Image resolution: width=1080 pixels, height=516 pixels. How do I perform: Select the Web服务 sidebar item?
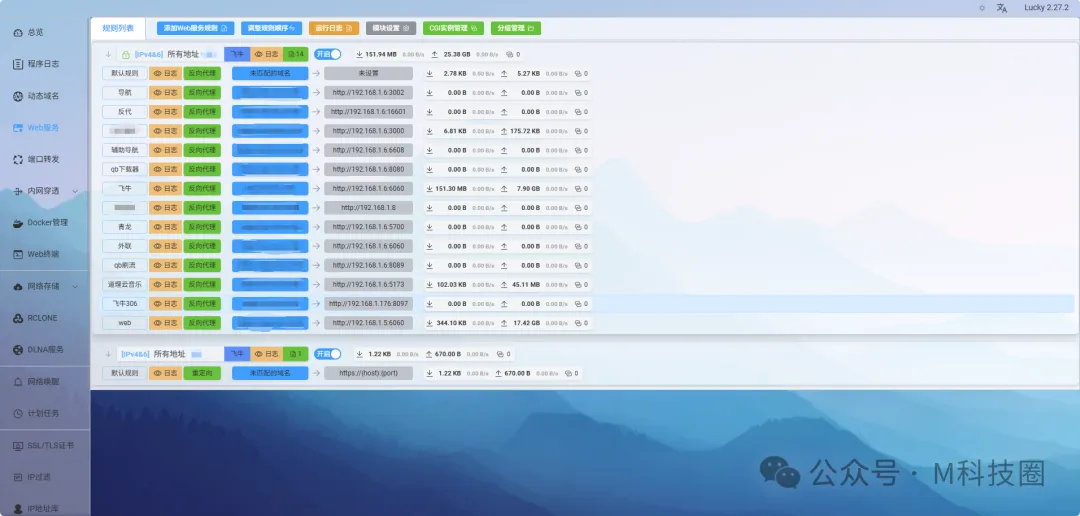click(x=36, y=127)
